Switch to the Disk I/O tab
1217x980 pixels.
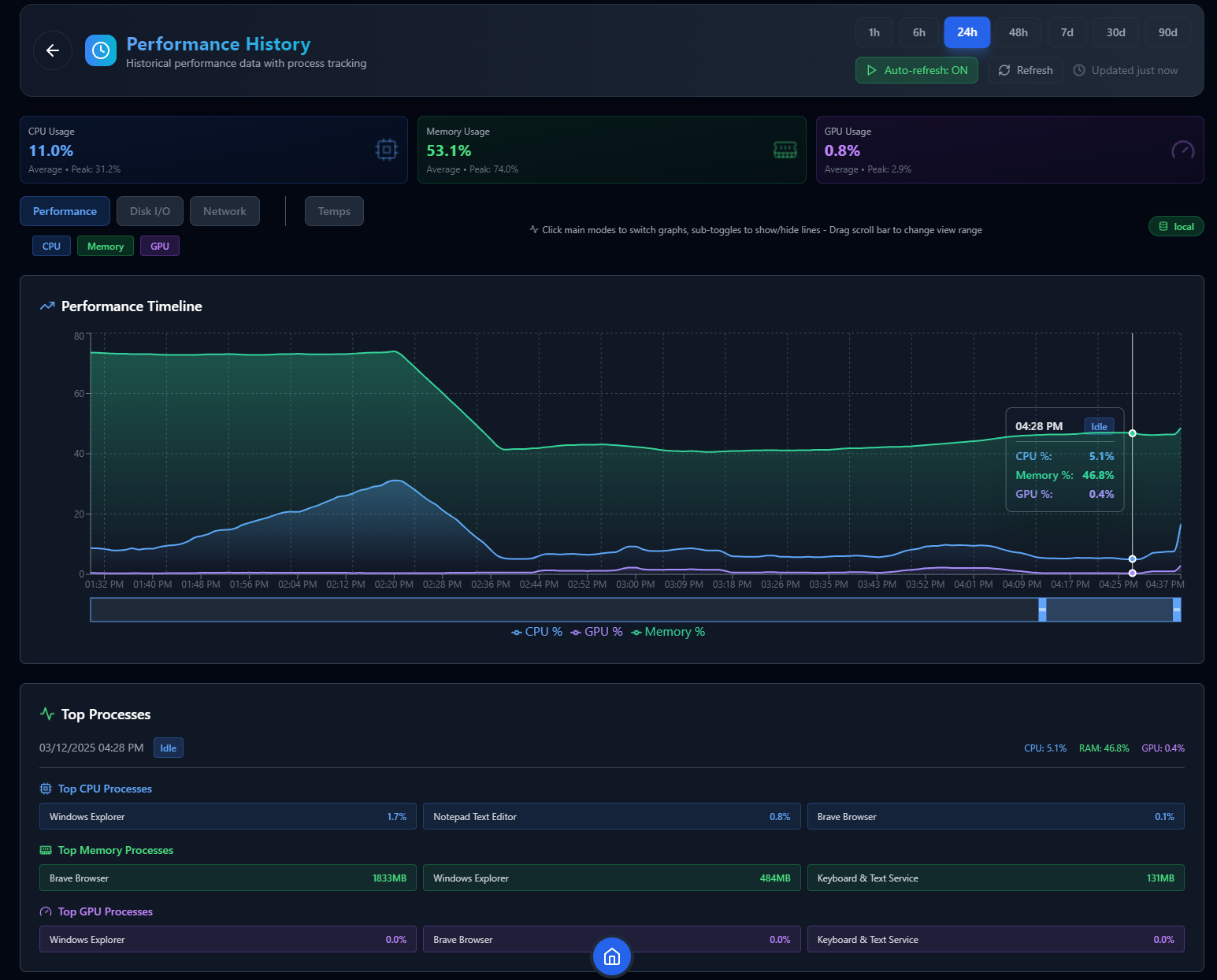point(149,211)
